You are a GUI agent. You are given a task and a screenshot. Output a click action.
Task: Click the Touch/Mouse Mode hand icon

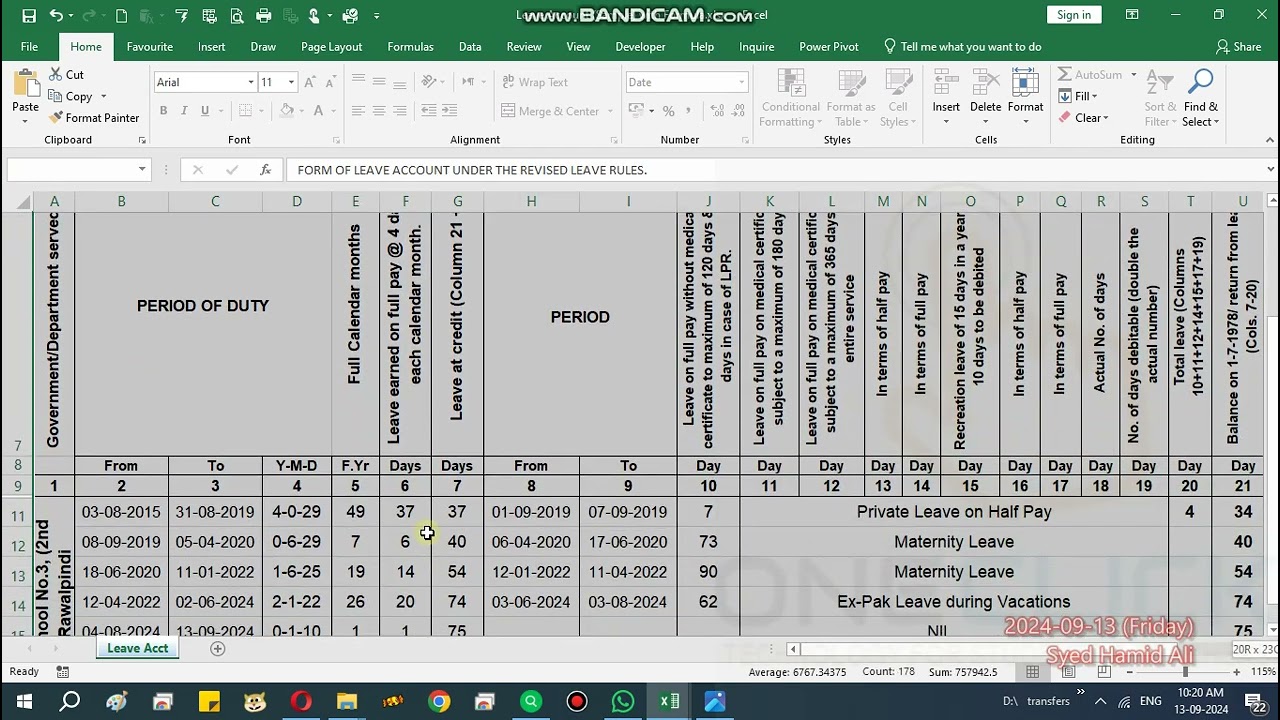coord(315,15)
